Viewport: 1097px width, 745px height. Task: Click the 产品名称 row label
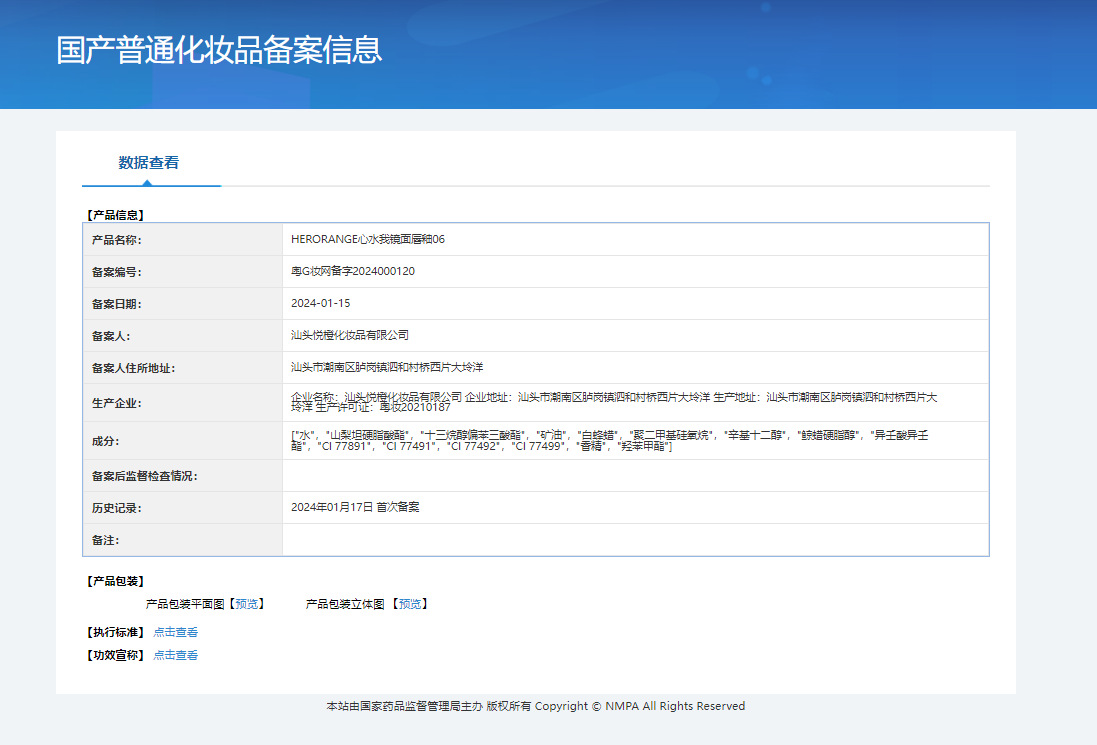[x=116, y=240]
